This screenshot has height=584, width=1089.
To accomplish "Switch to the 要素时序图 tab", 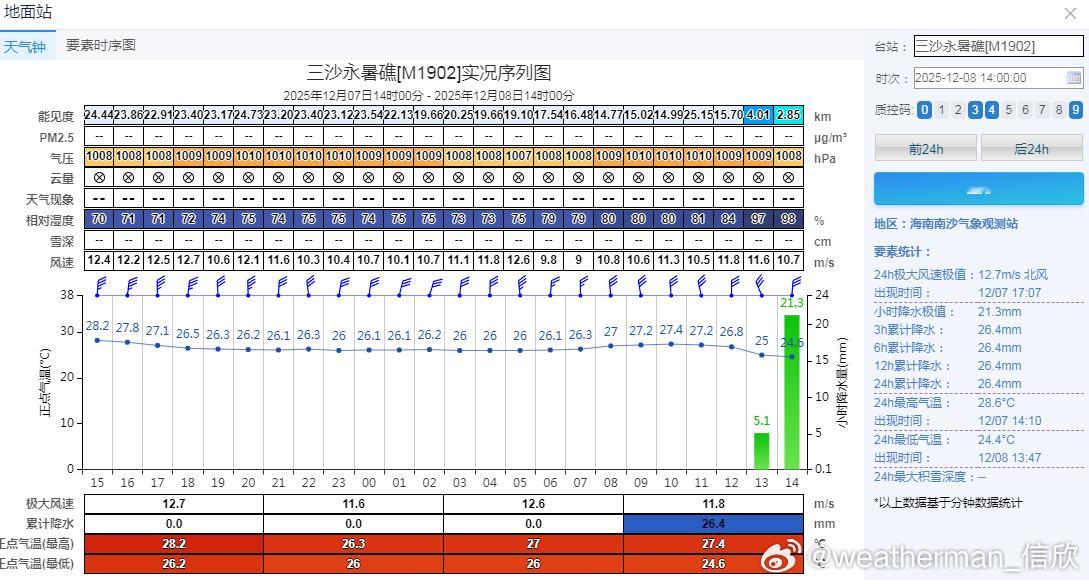I will [x=101, y=45].
